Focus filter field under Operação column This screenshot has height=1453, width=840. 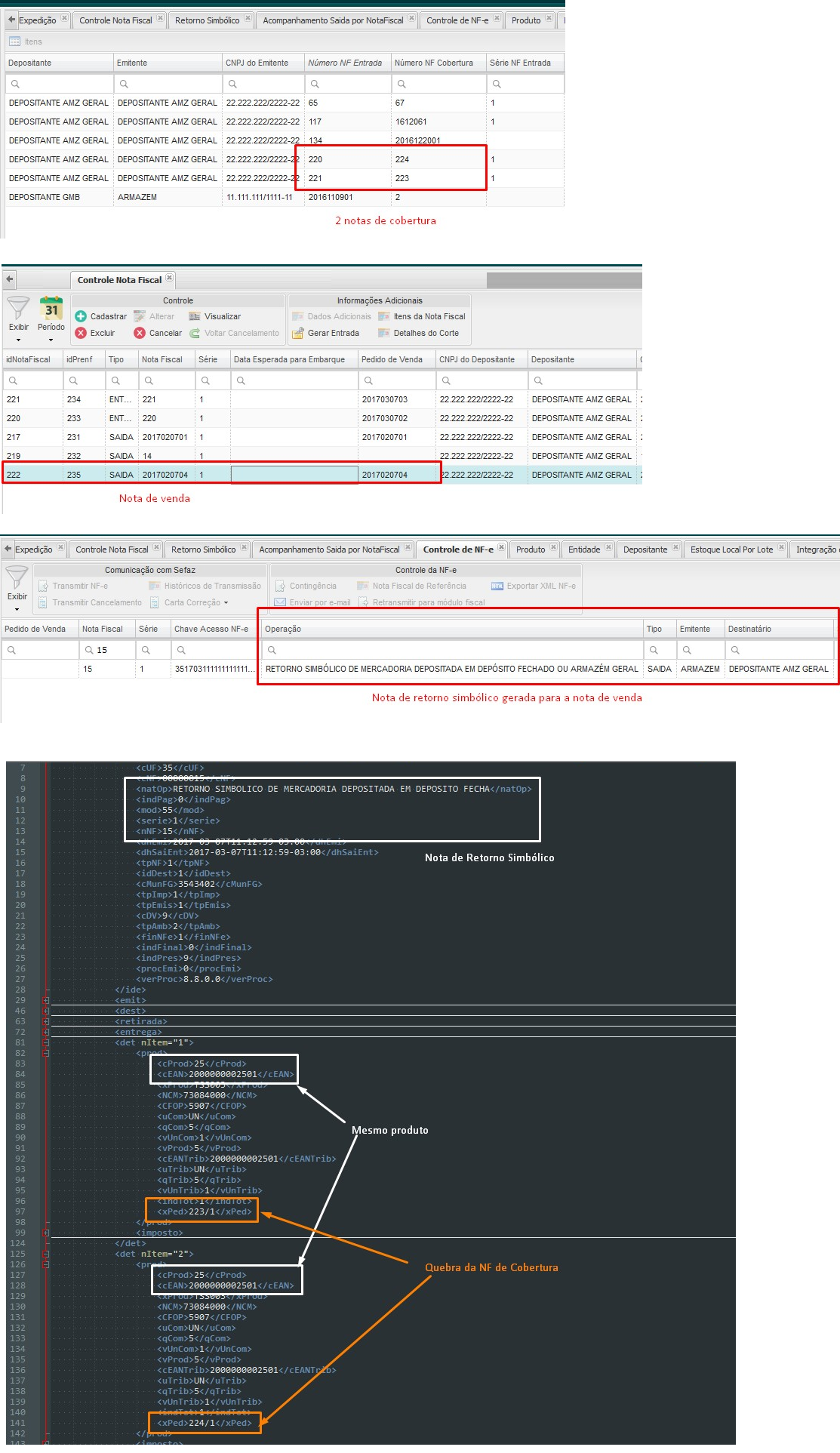452,650
